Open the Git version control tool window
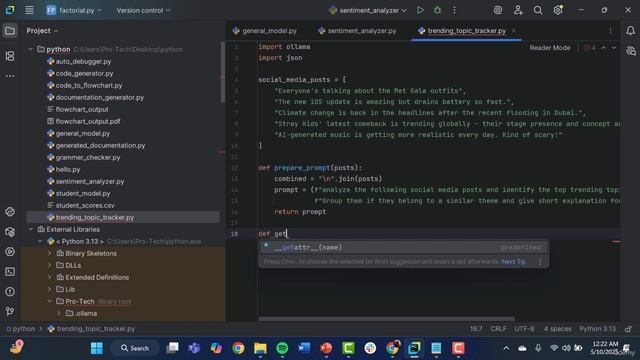 10,311
